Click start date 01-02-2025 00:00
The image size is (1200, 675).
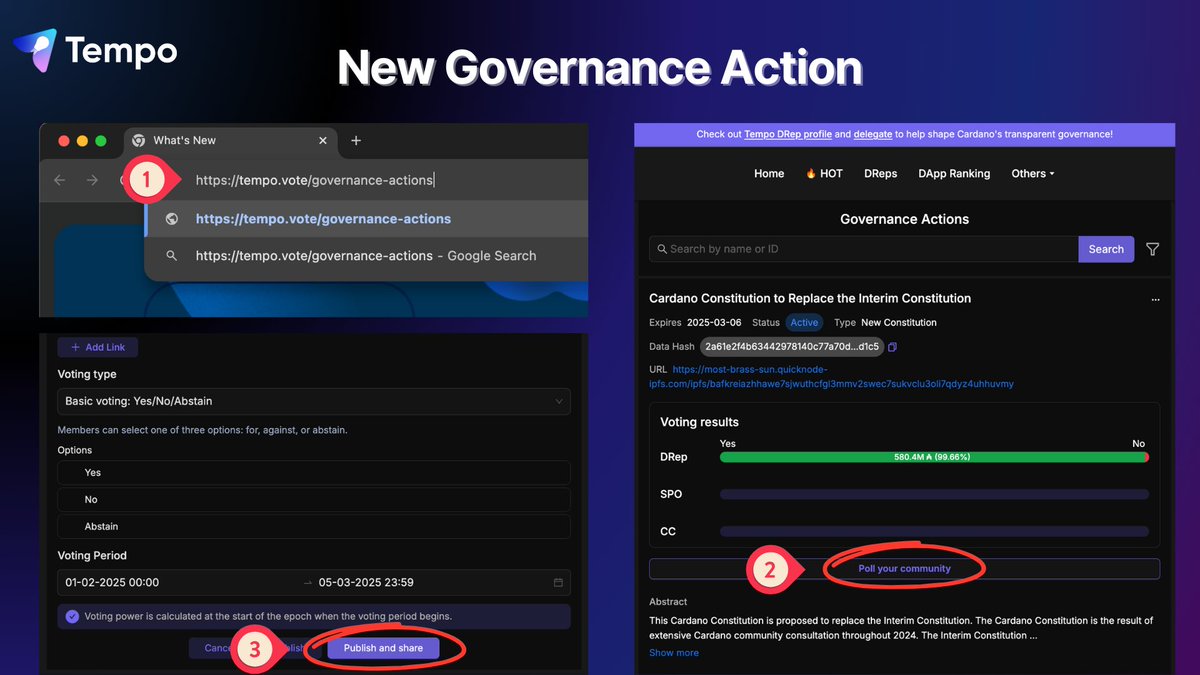(x=112, y=582)
